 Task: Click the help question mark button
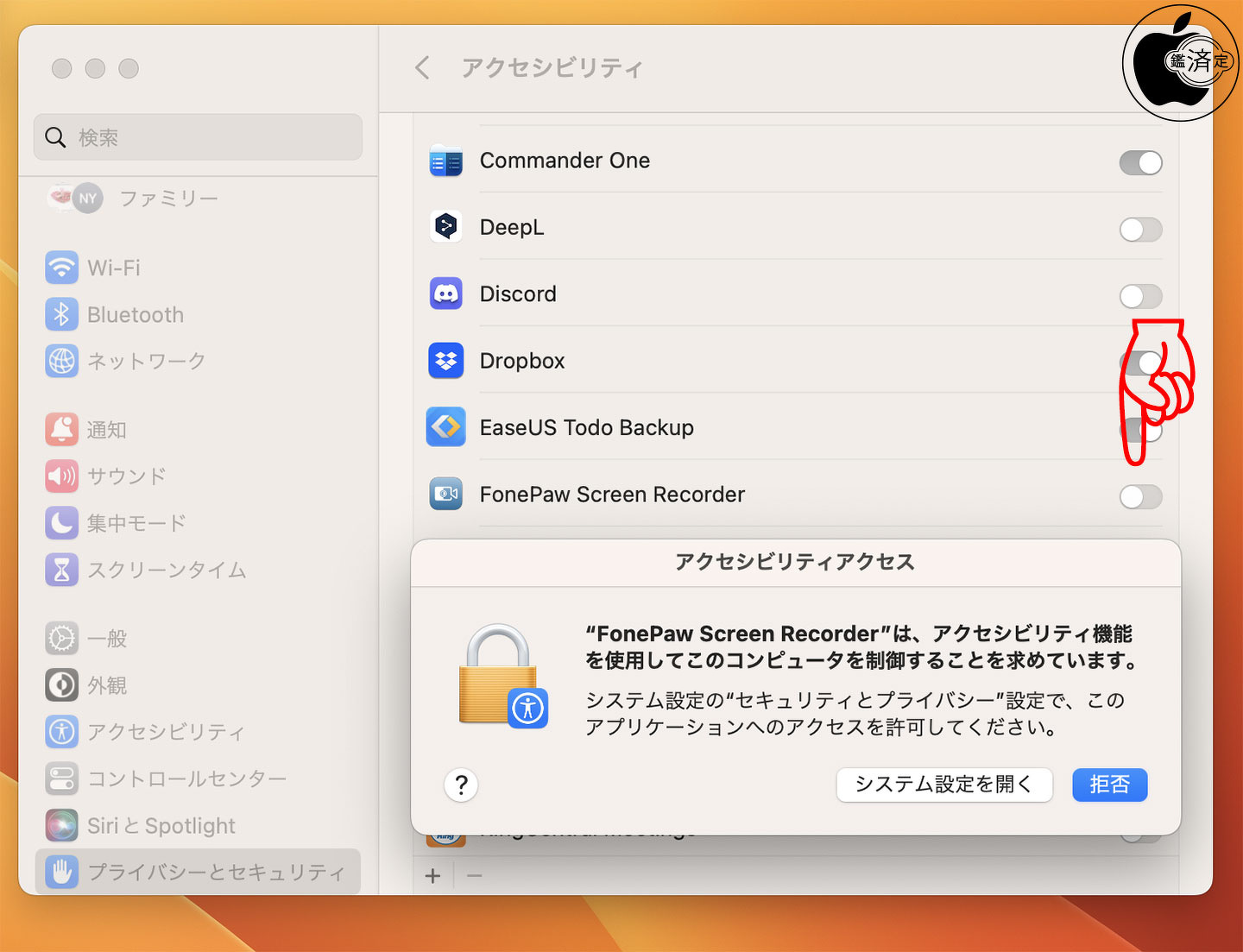point(462,785)
